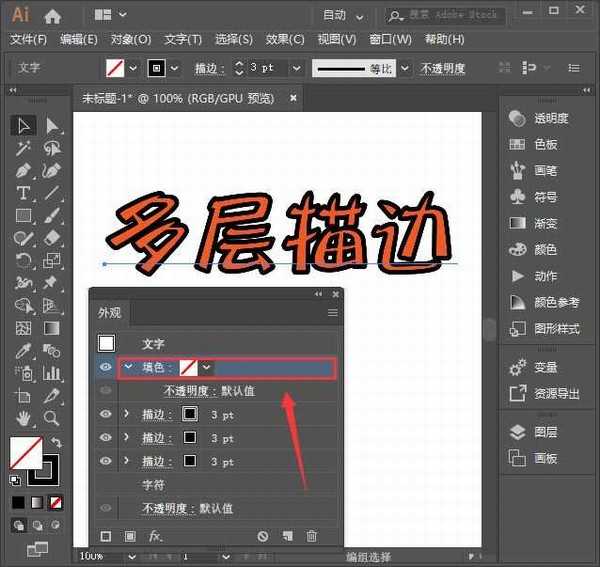Pick the Rectangle tool
Viewport: 600px width, 567px height.
point(23,216)
